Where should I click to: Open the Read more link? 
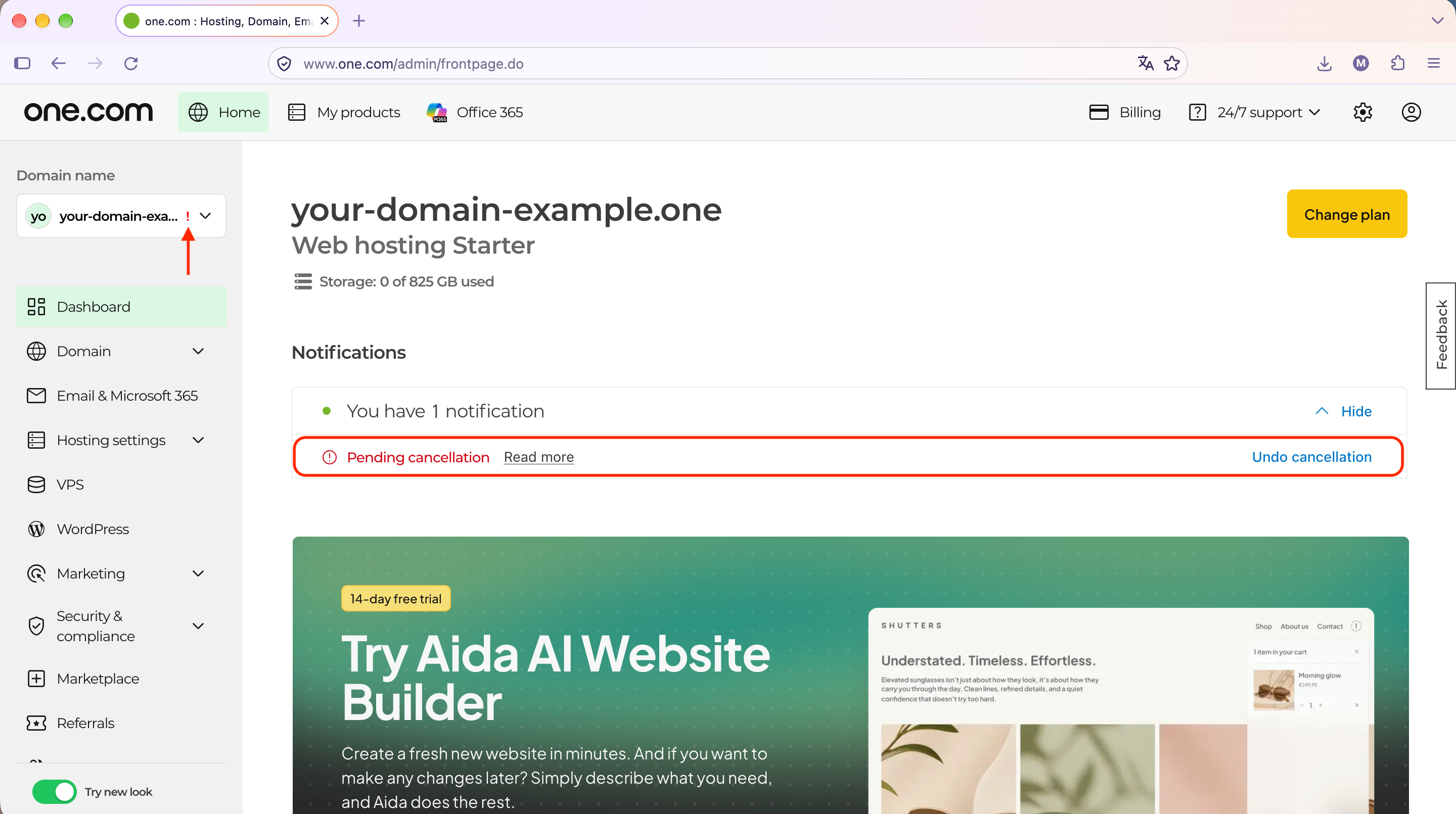(x=538, y=457)
